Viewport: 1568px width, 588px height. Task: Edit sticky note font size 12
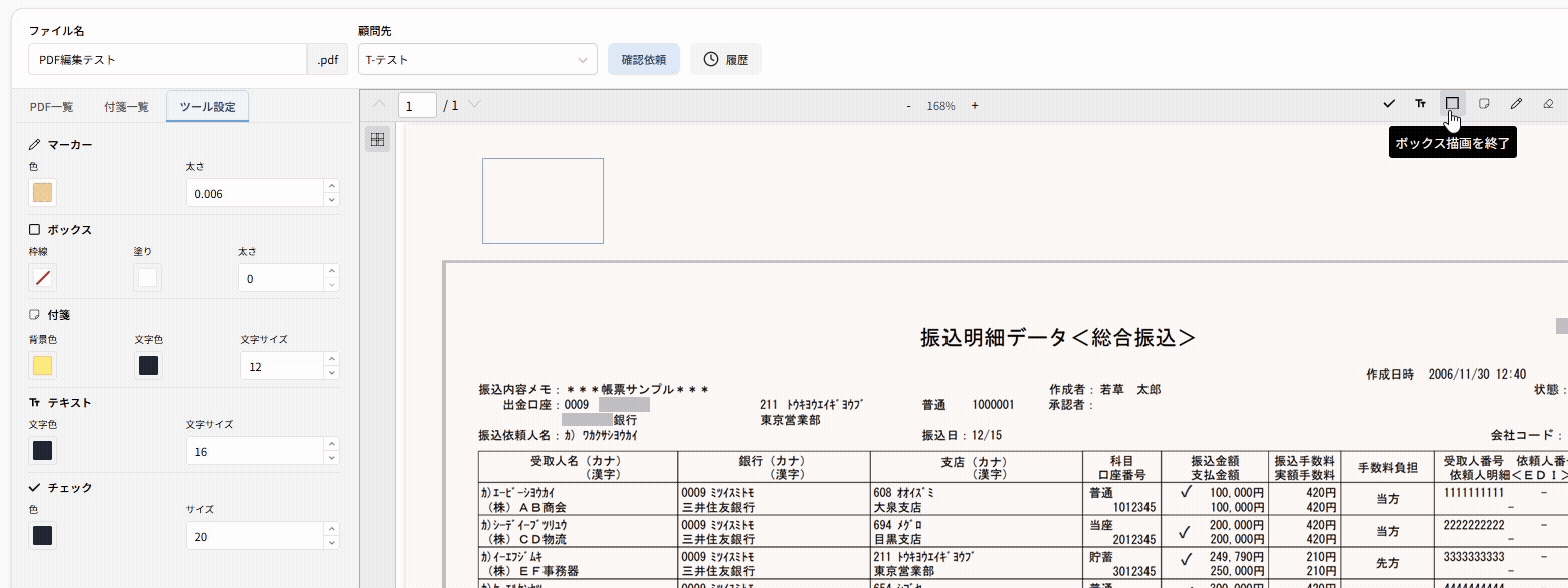(x=283, y=366)
